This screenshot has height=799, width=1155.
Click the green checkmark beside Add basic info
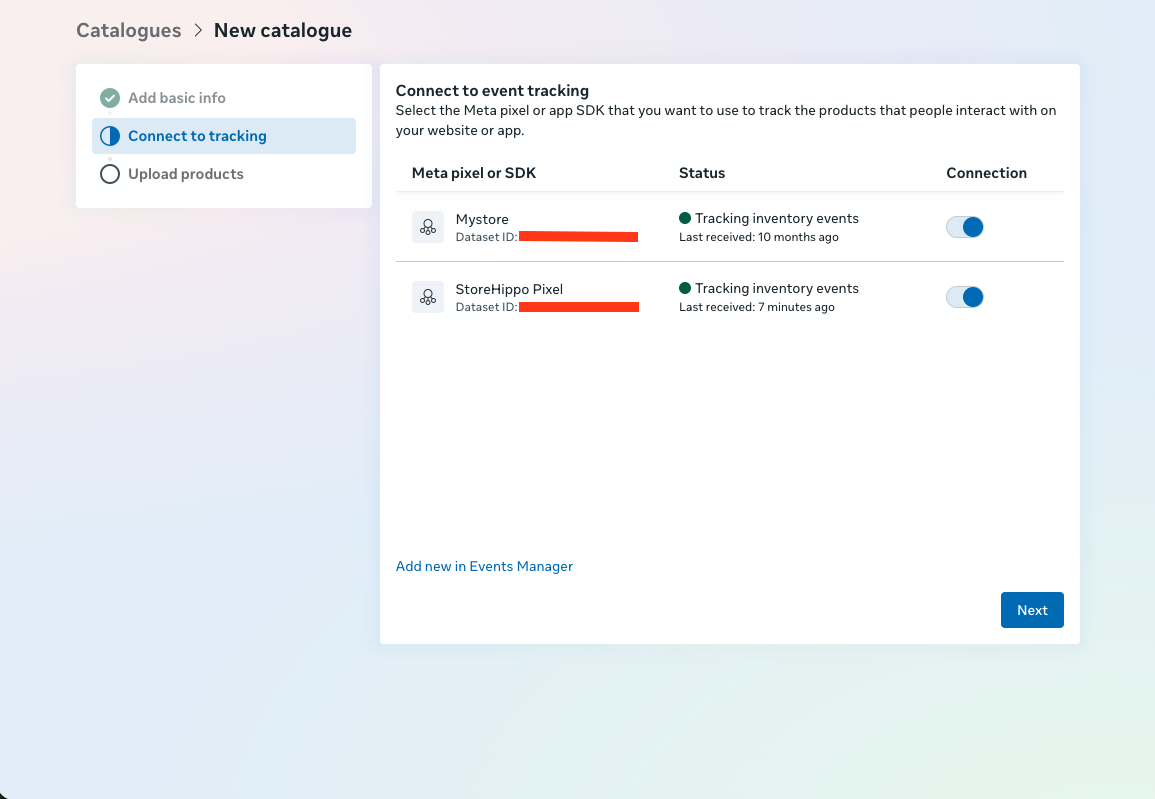point(110,98)
